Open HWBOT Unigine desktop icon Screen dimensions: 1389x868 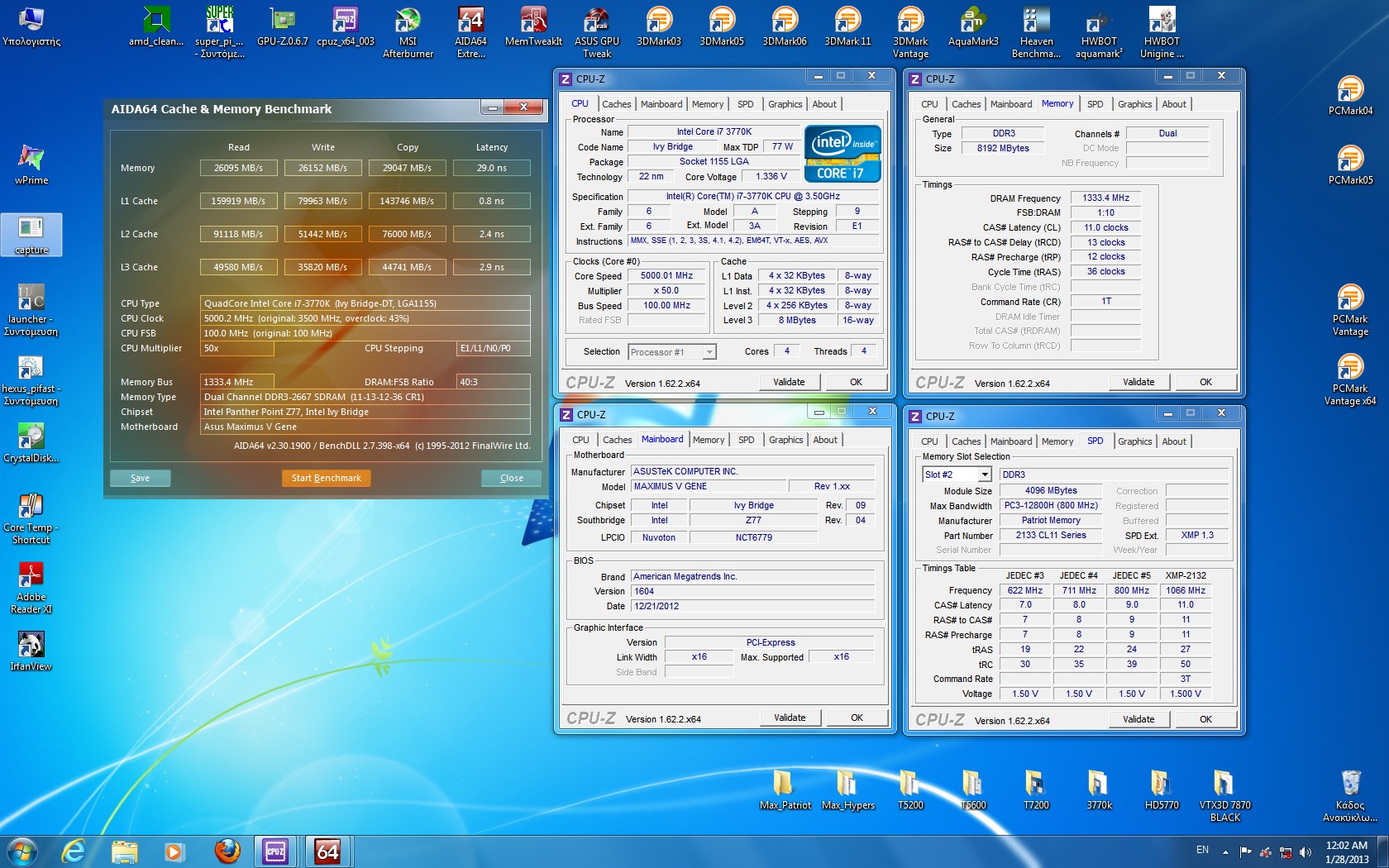click(1162, 32)
